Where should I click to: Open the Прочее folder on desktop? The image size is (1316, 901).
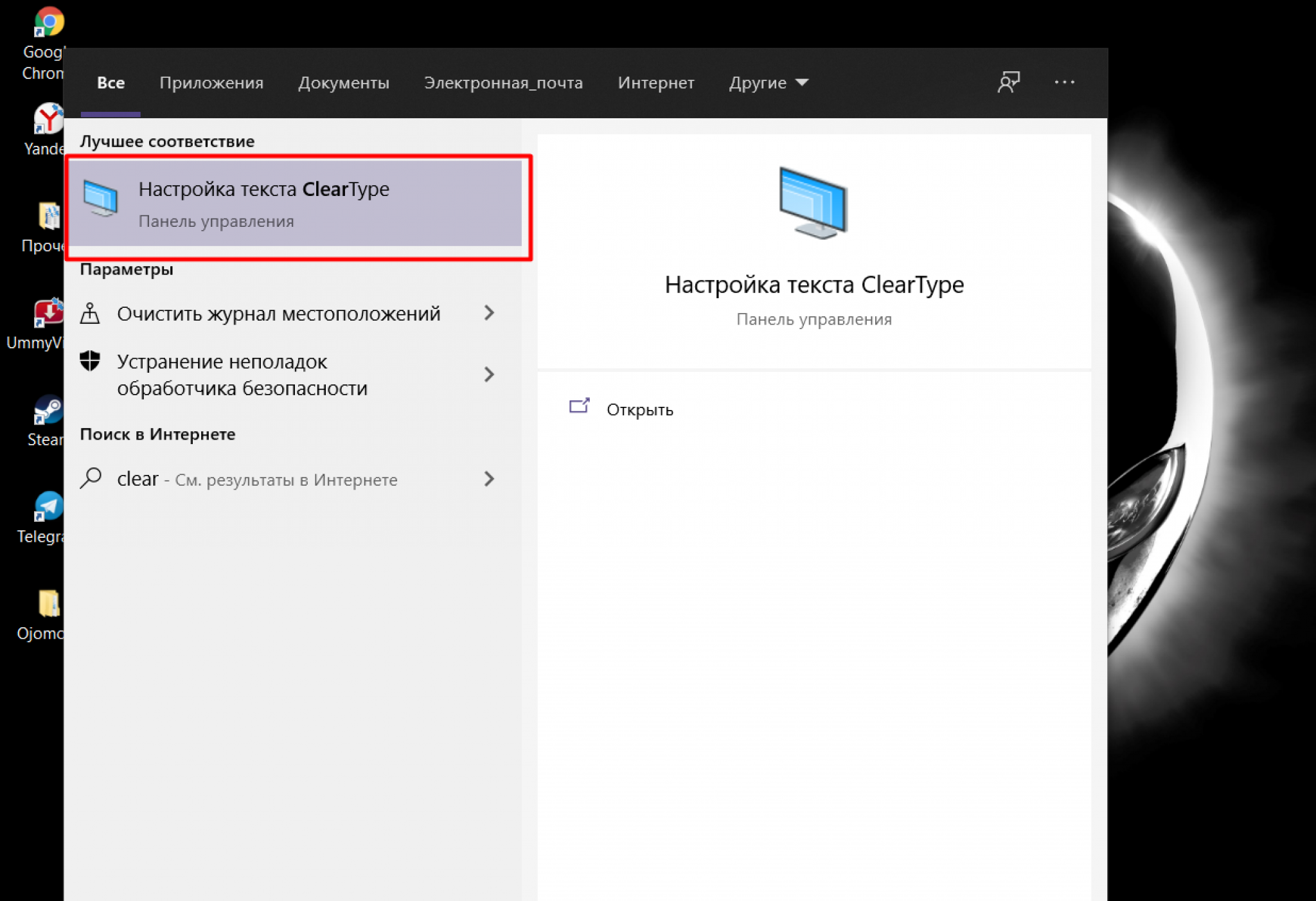44,227
